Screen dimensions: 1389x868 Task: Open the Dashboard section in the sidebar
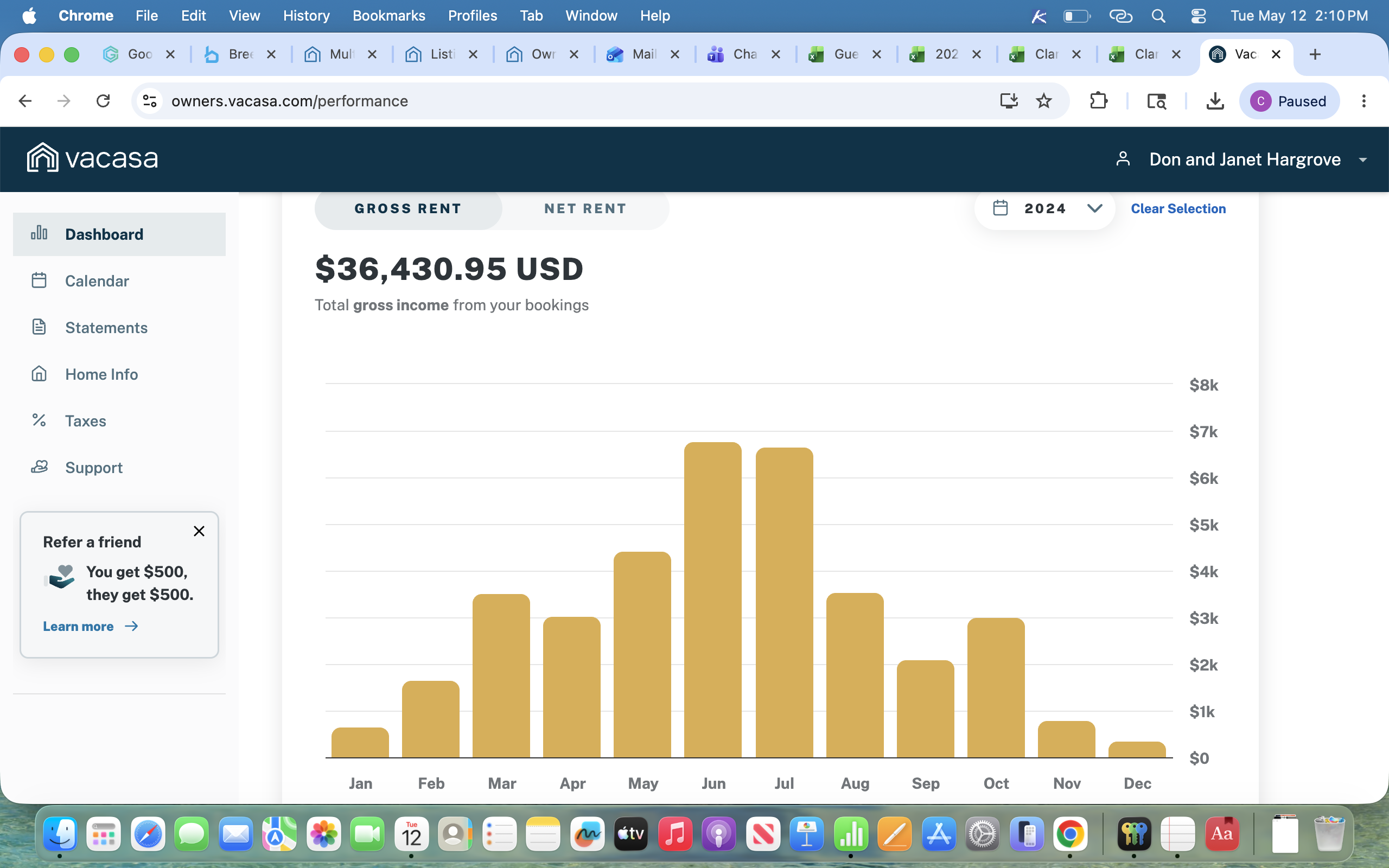(119, 234)
